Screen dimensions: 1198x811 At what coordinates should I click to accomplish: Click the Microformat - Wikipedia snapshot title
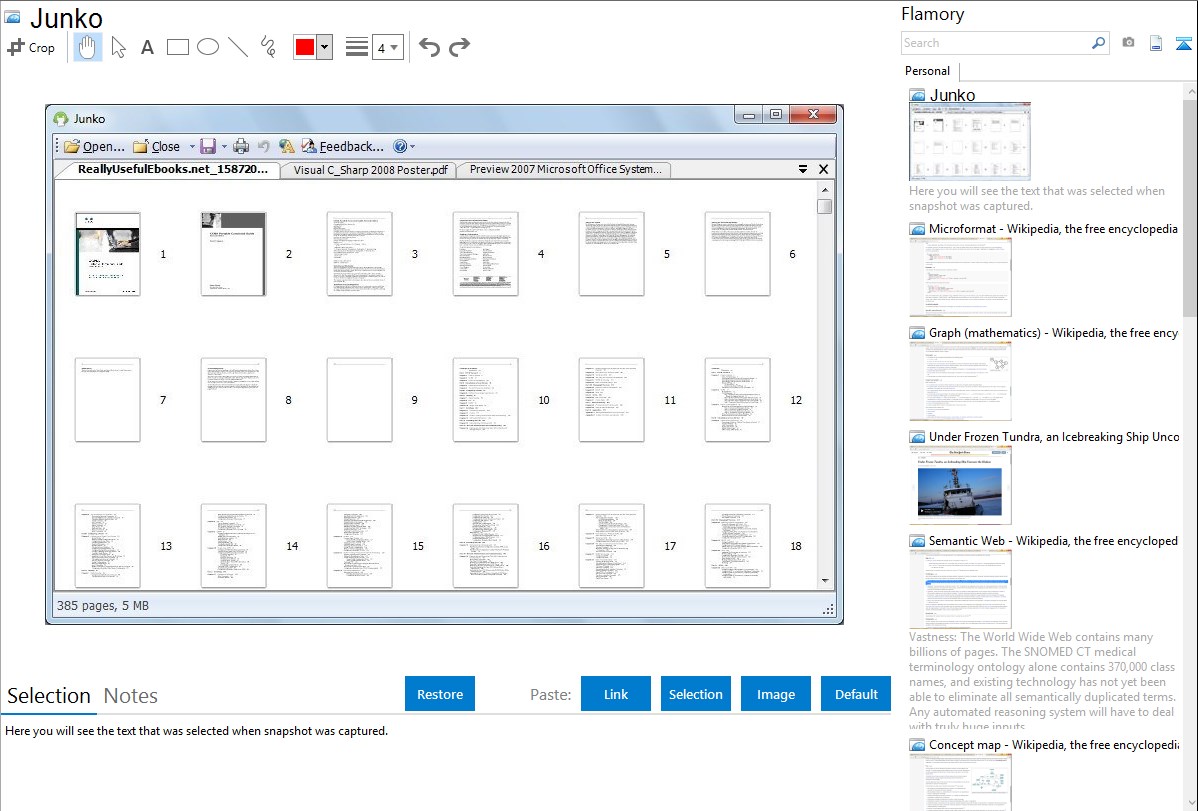click(x=1053, y=229)
